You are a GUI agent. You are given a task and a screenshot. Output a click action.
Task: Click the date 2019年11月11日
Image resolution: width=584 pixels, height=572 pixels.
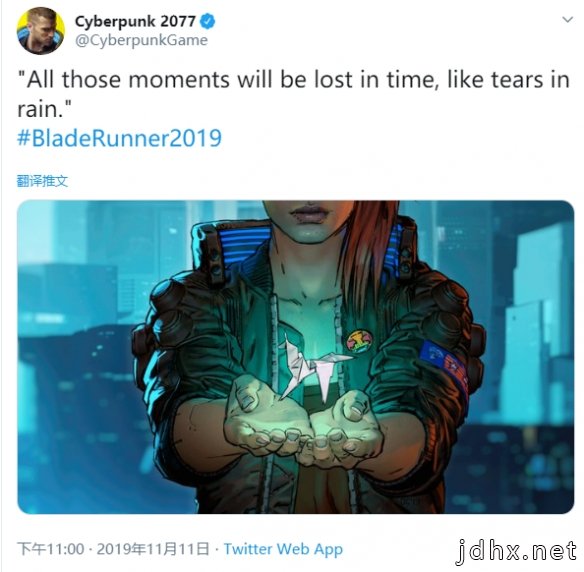click(x=153, y=549)
